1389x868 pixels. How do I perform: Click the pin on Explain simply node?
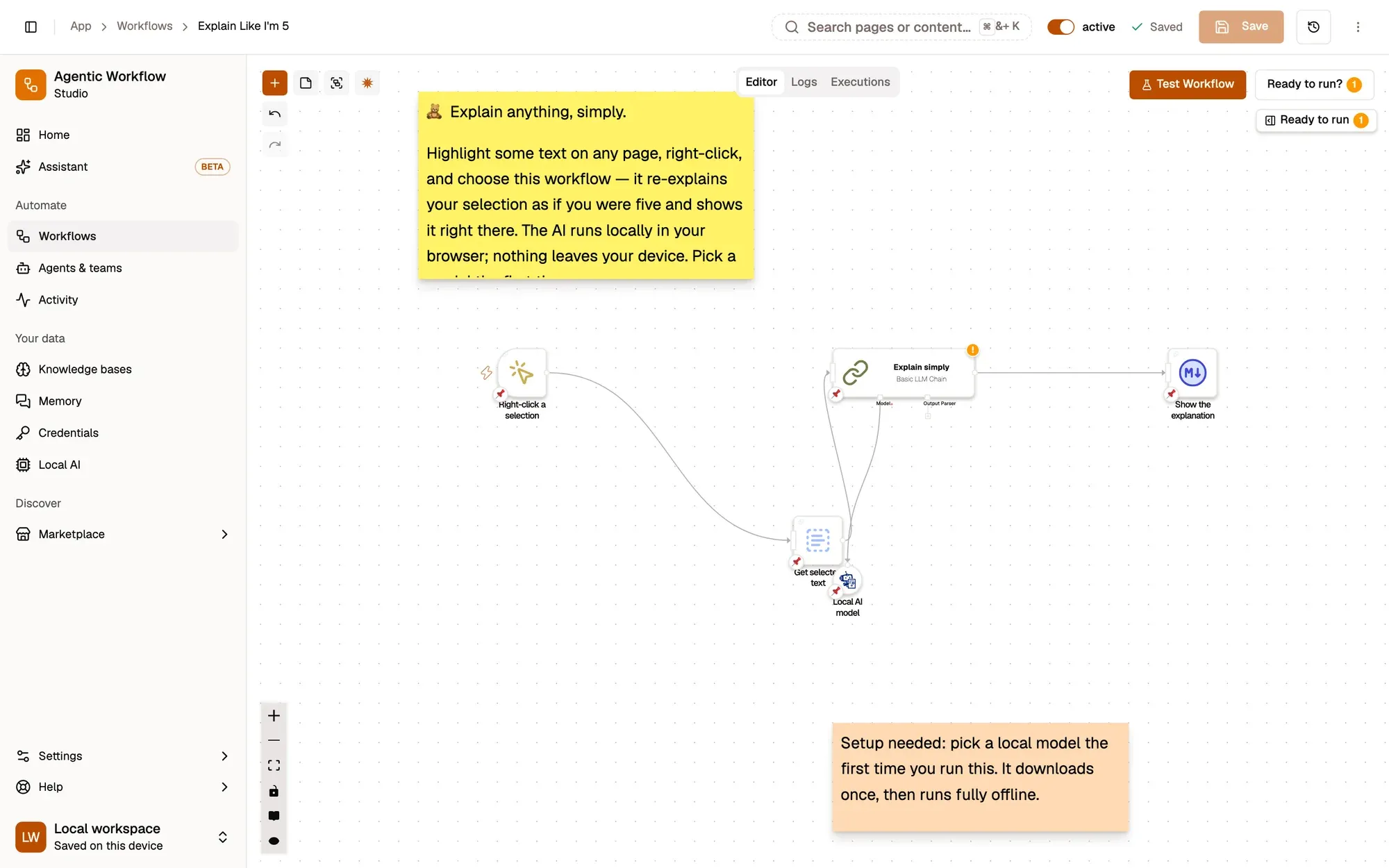[x=836, y=394]
